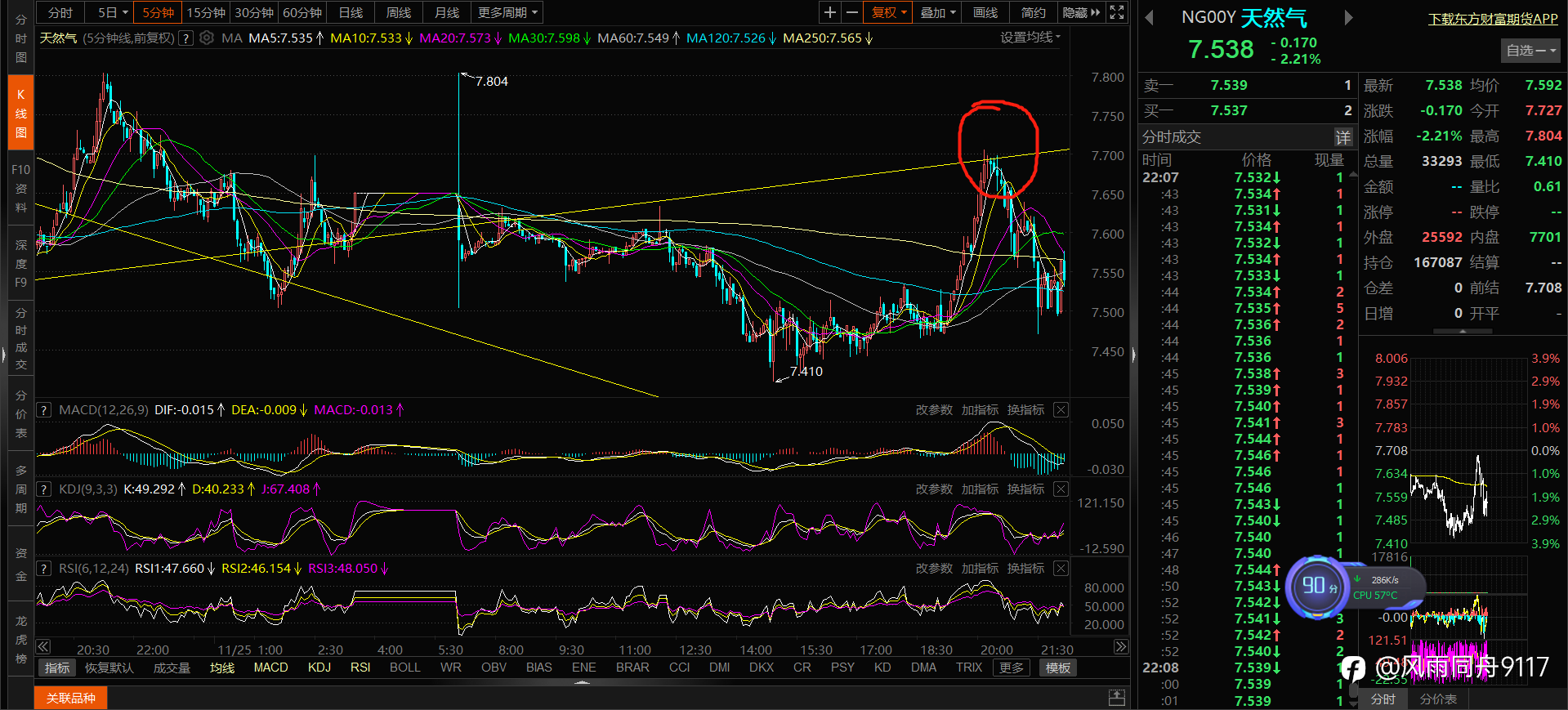The width and height of the screenshot is (1568, 710).
Task: Open F10 资料 in the left sidebar
Action: point(21,189)
